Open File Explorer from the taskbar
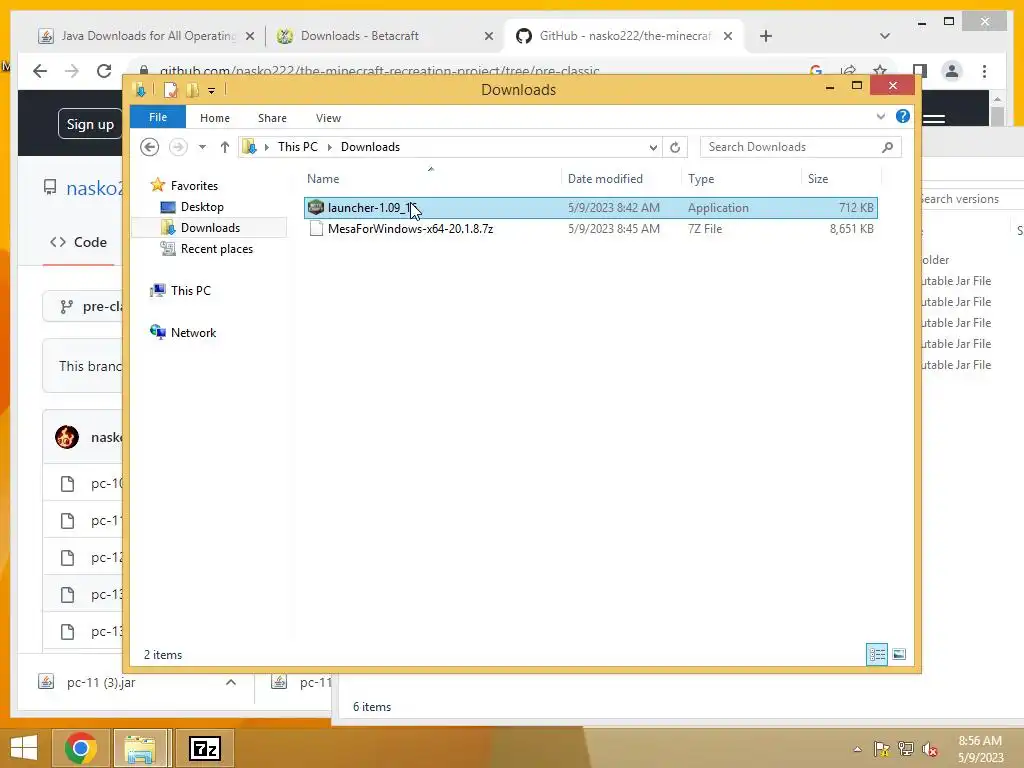Image resolution: width=1024 pixels, height=768 pixels. coord(140,748)
